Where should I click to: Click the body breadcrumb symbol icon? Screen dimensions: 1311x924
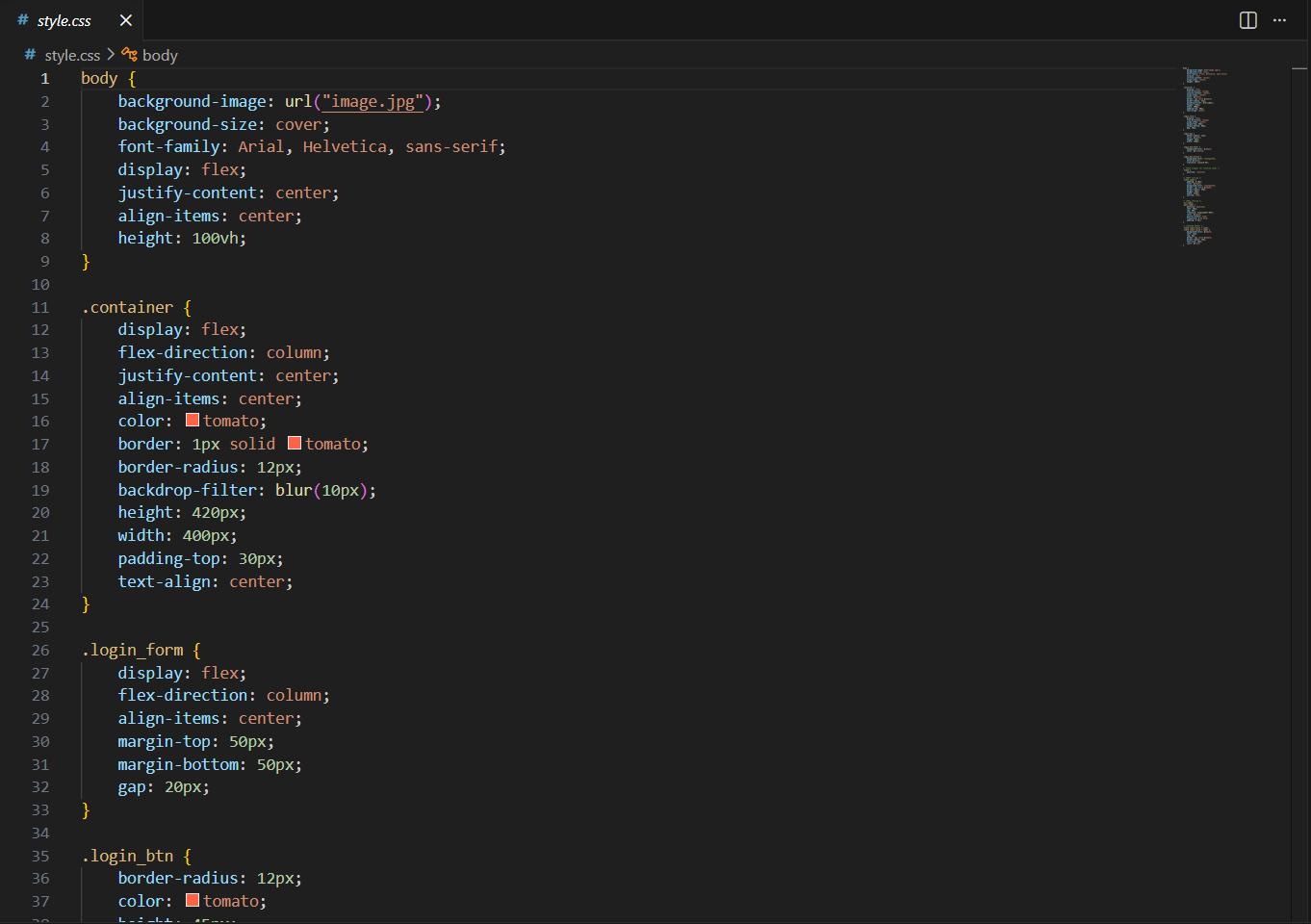pos(129,55)
